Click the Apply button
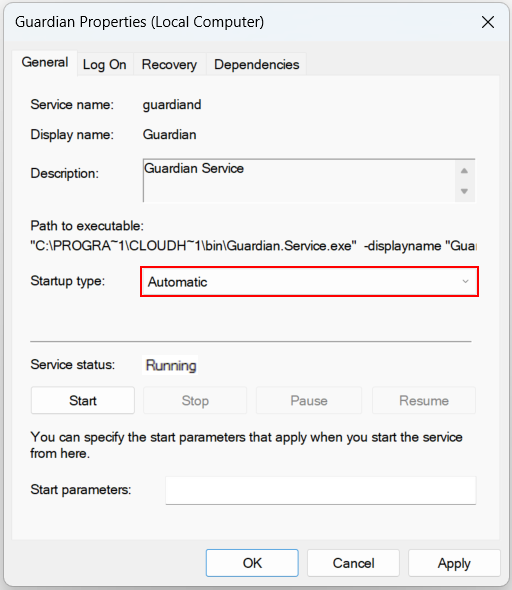The image size is (512, 590). pyautogui.click(x=454, y=563)
